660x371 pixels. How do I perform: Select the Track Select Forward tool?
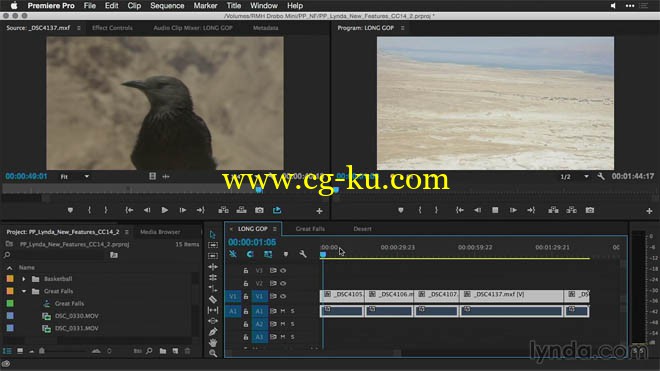[x=213, y=245]
